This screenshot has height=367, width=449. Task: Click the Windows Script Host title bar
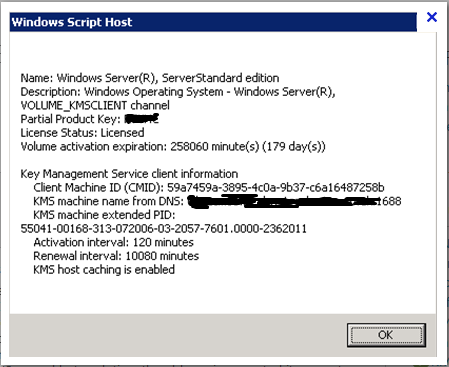pos(213,22)
